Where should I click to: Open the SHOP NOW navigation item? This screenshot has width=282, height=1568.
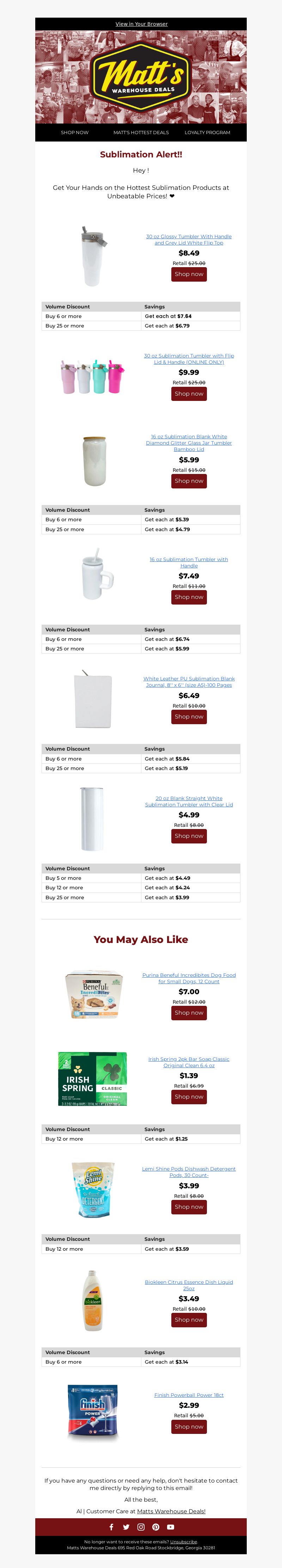(75, 132)
